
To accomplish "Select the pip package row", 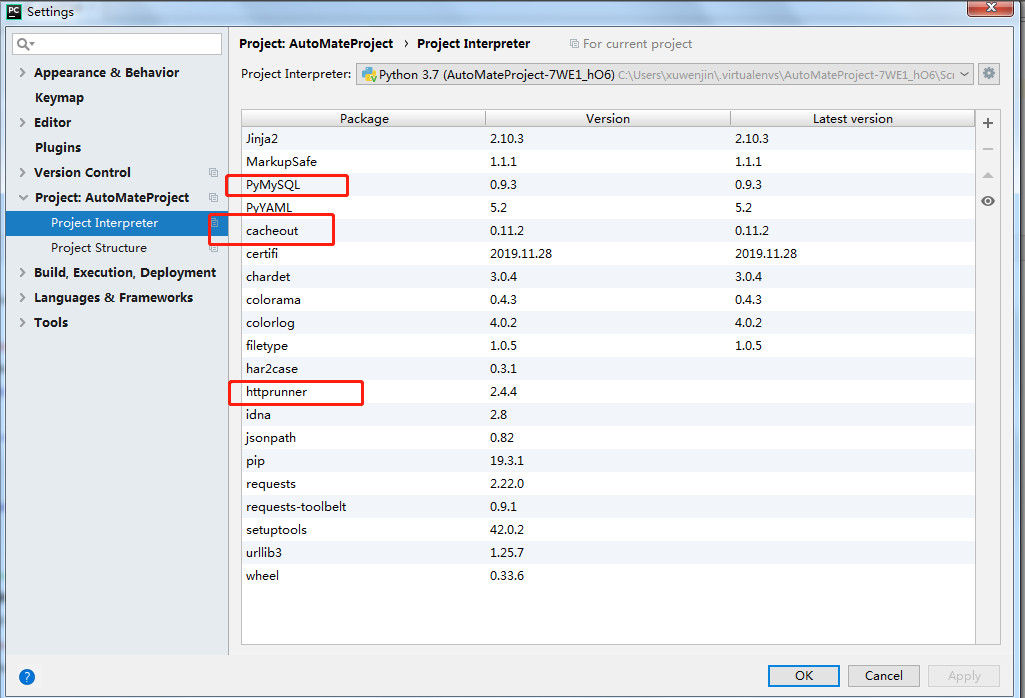I will (608, 461).
